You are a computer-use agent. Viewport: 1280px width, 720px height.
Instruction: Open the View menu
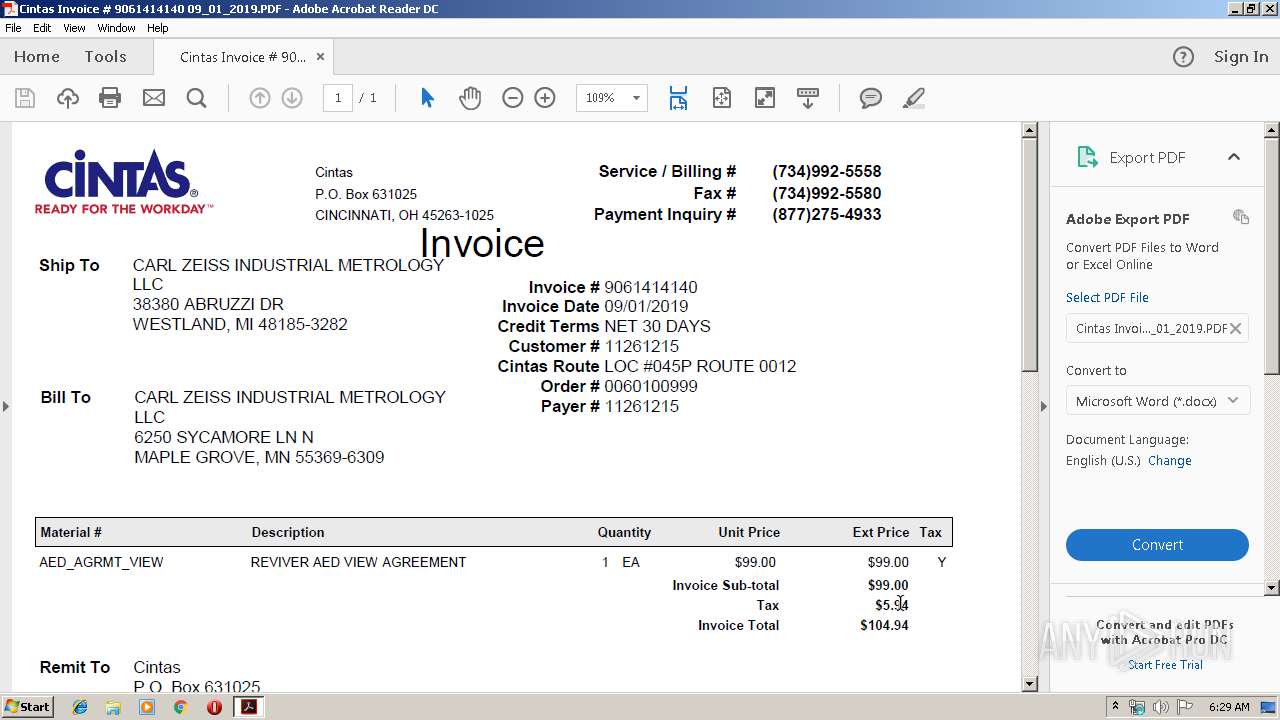click(74, 28)
